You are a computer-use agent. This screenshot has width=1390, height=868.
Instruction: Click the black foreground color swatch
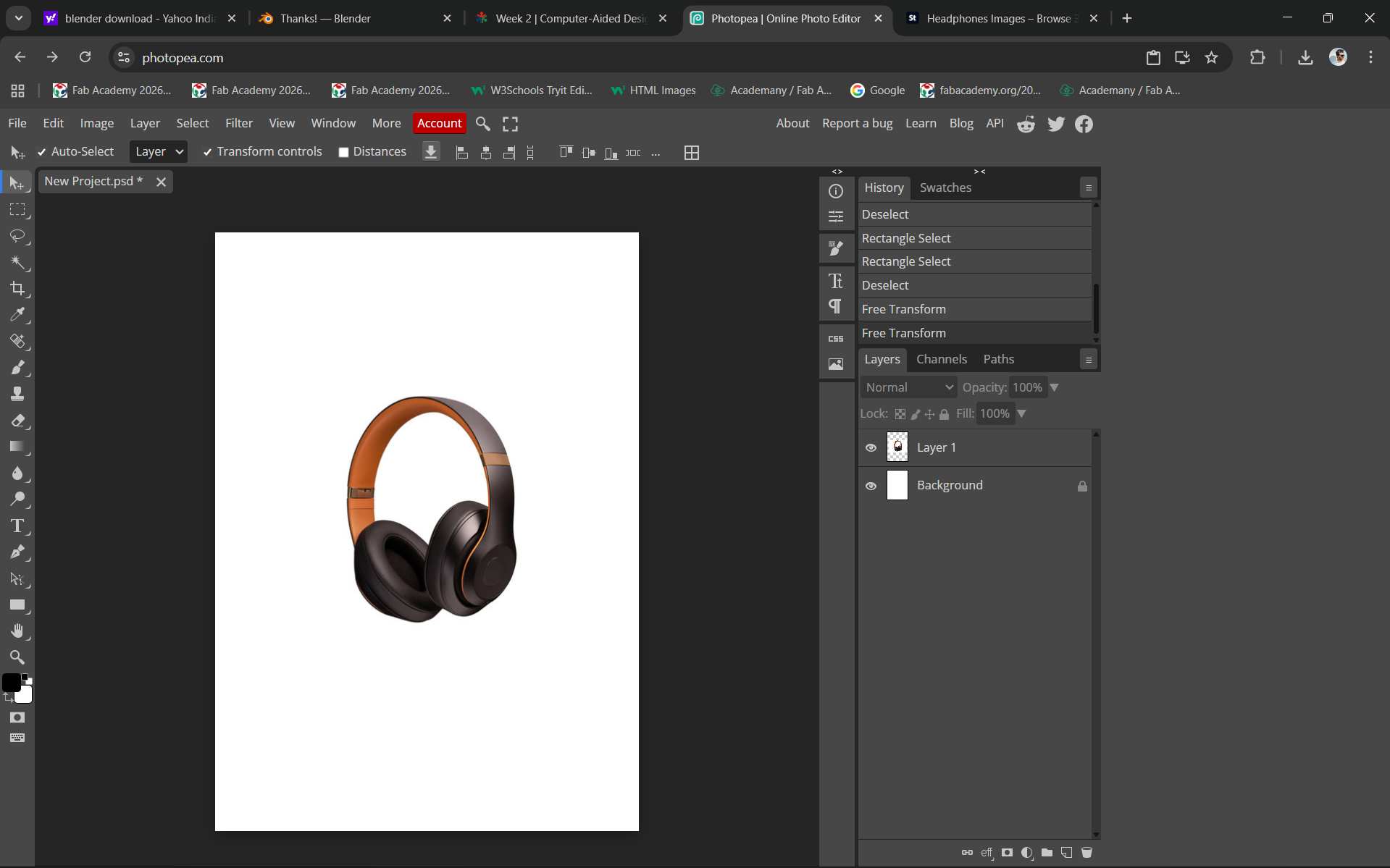(11, 683)
